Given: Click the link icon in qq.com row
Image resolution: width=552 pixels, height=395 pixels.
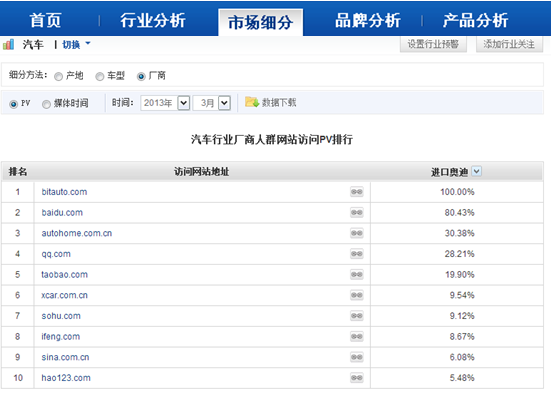Looking at the screenshot, I should (356, 254).
